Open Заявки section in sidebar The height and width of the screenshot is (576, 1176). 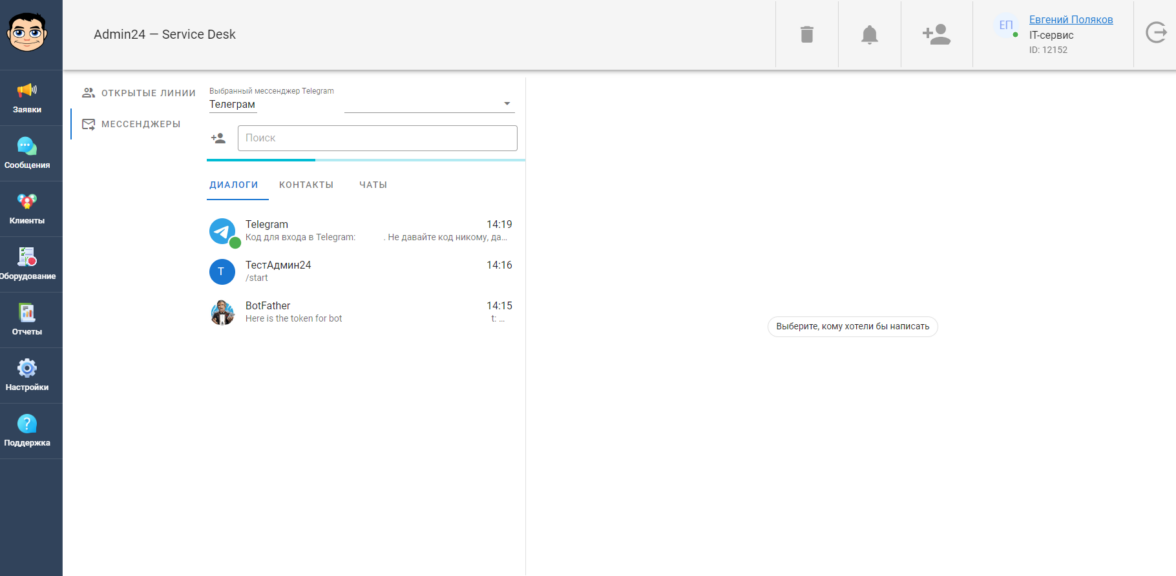[28, 98]
